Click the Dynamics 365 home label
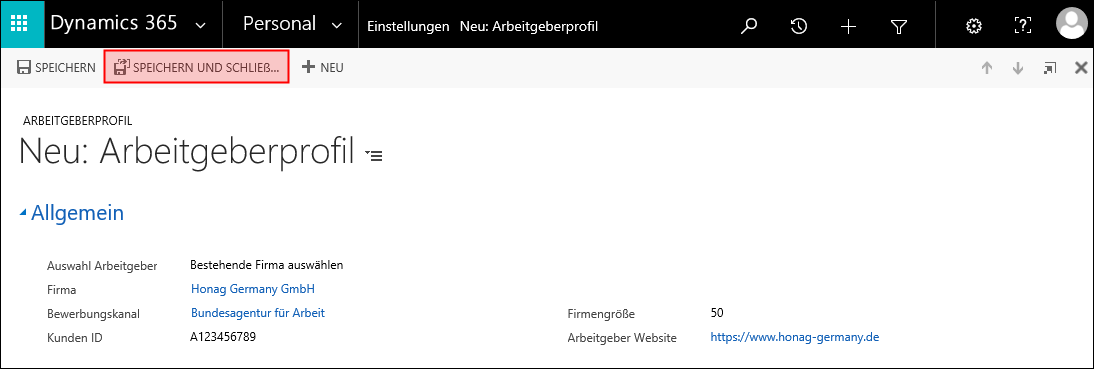This screenshot has width=1094, height=369. (114, 23)
